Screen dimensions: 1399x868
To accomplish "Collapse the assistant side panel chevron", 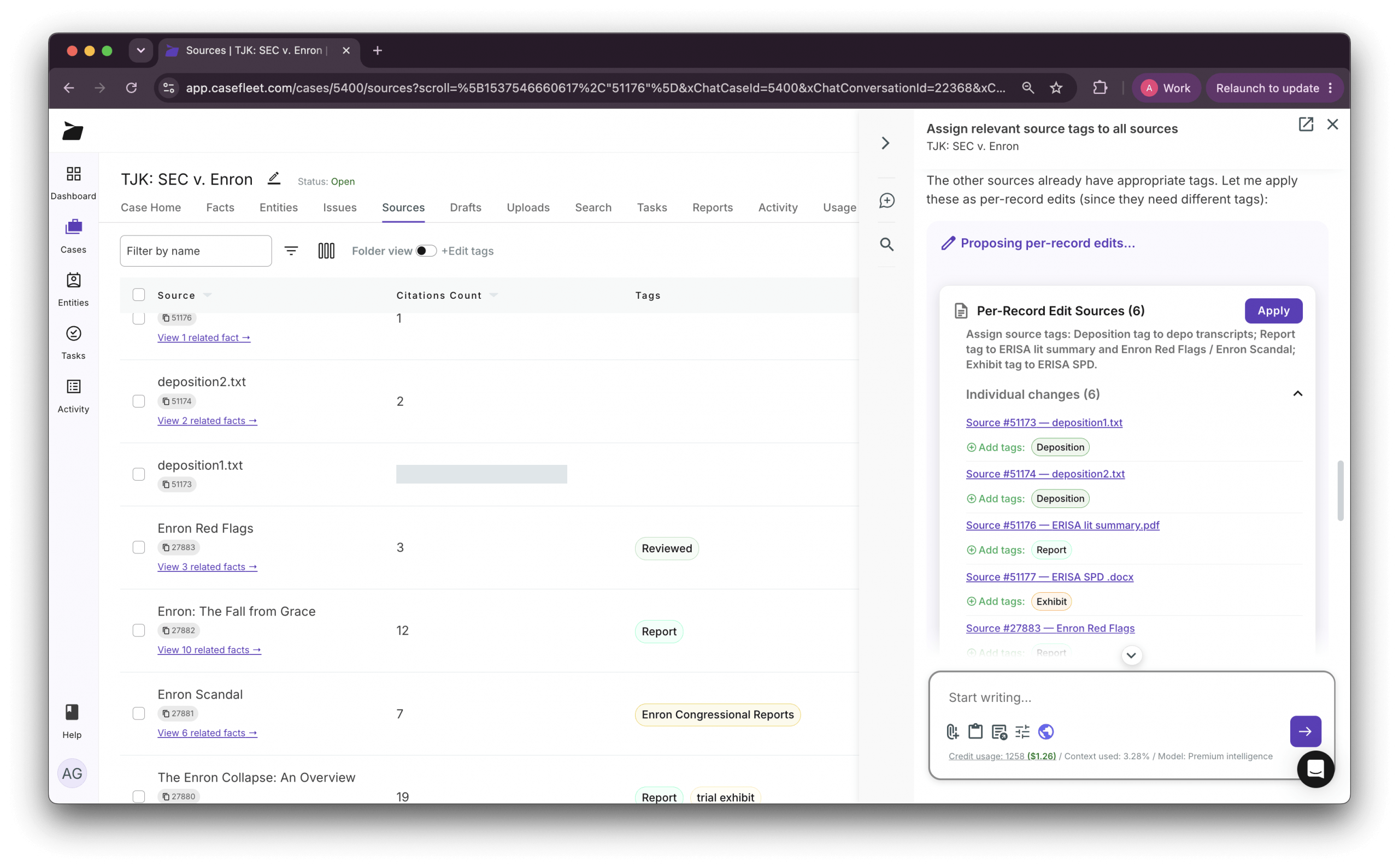I will click(x=885, y=143).
